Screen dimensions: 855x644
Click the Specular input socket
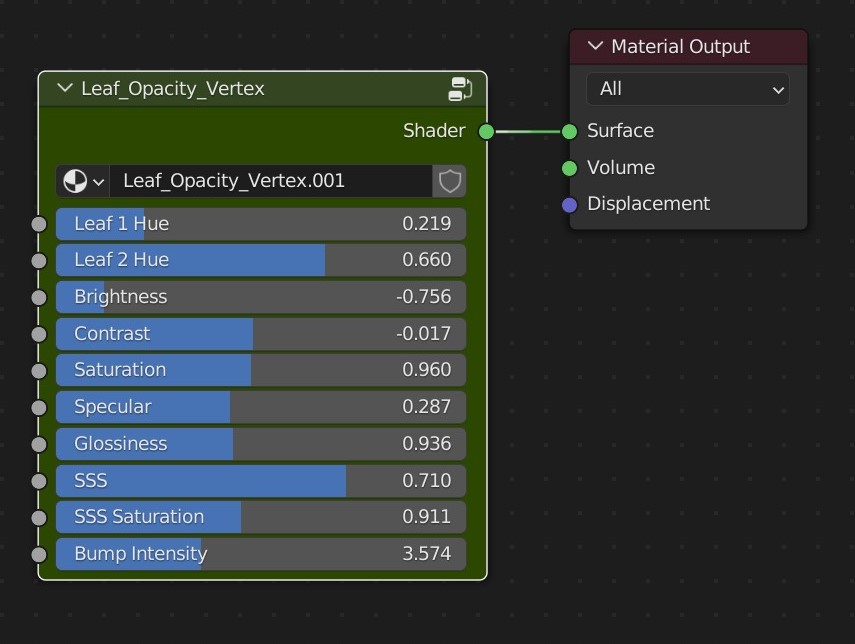pos(39,407)
